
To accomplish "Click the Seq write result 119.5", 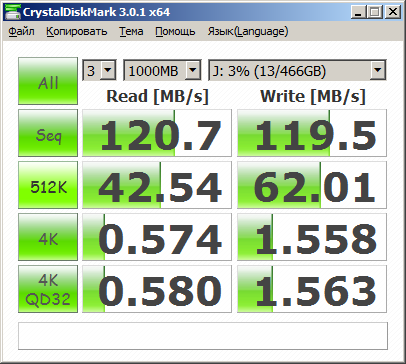I will click(312, 133).
